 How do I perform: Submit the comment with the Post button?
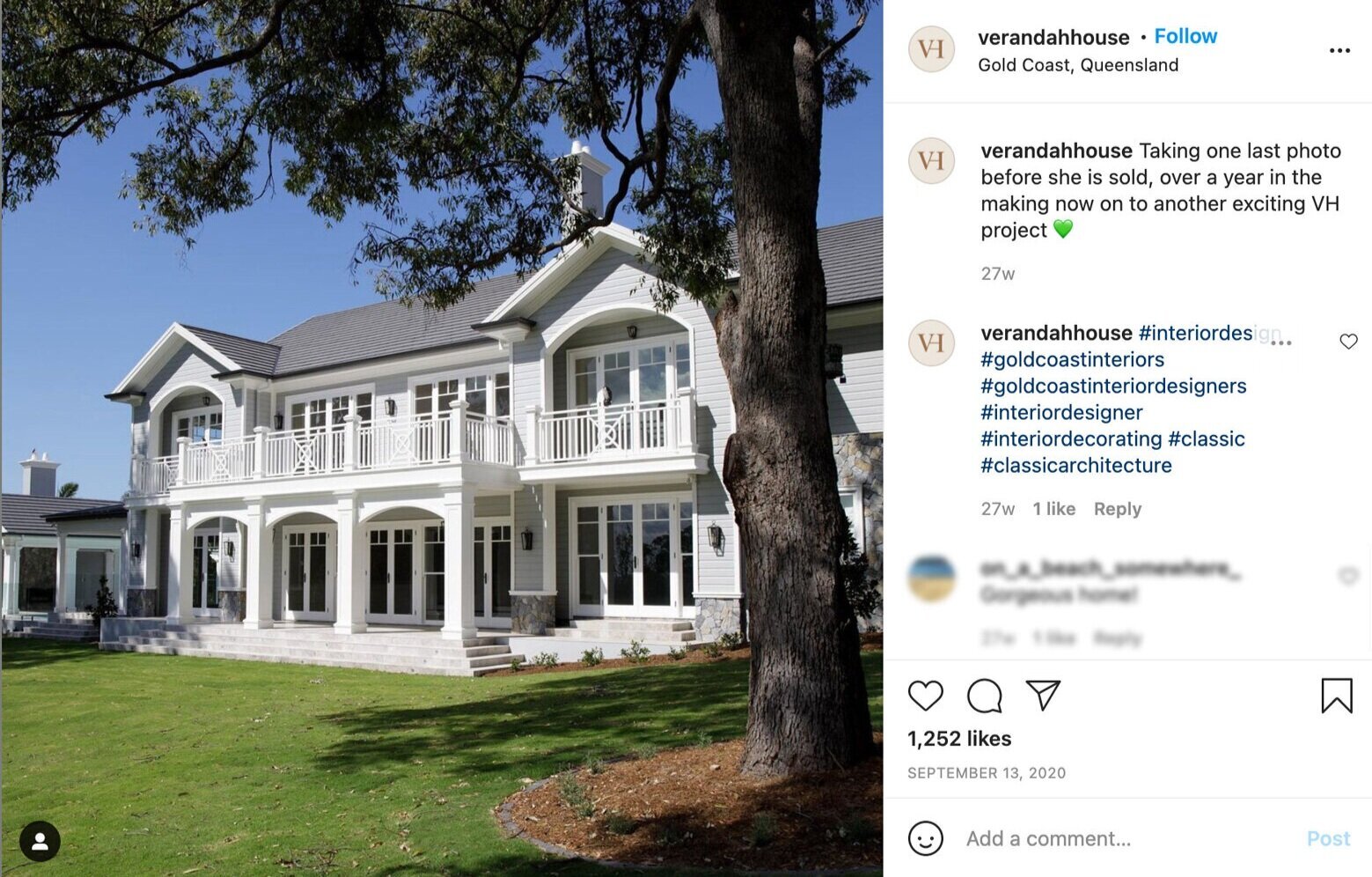[1328, 838]
